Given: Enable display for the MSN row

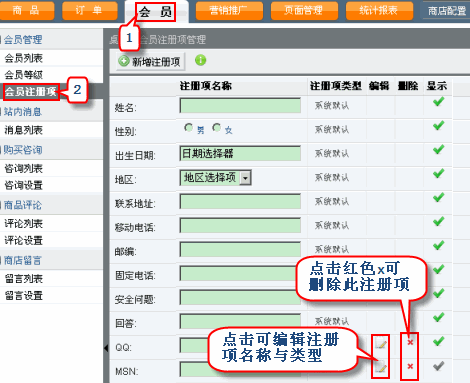Looking at the screenshot, I should (439, 366).
